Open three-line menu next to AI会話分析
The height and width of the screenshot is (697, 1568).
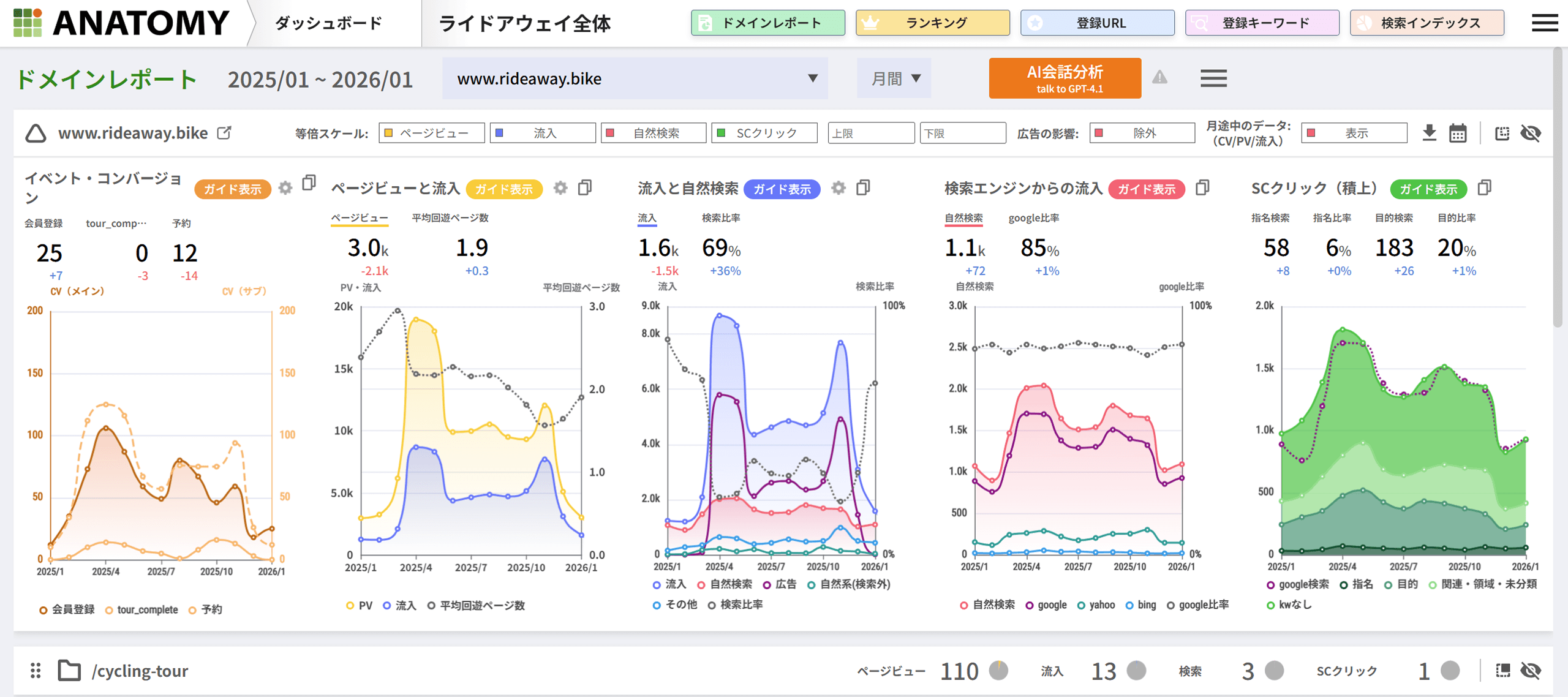(1213, 78)
